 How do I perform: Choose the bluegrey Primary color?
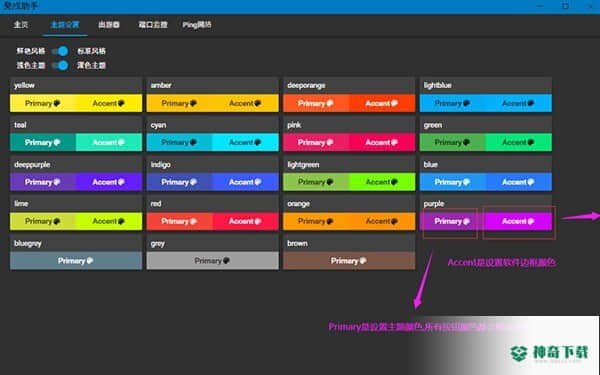76,261
